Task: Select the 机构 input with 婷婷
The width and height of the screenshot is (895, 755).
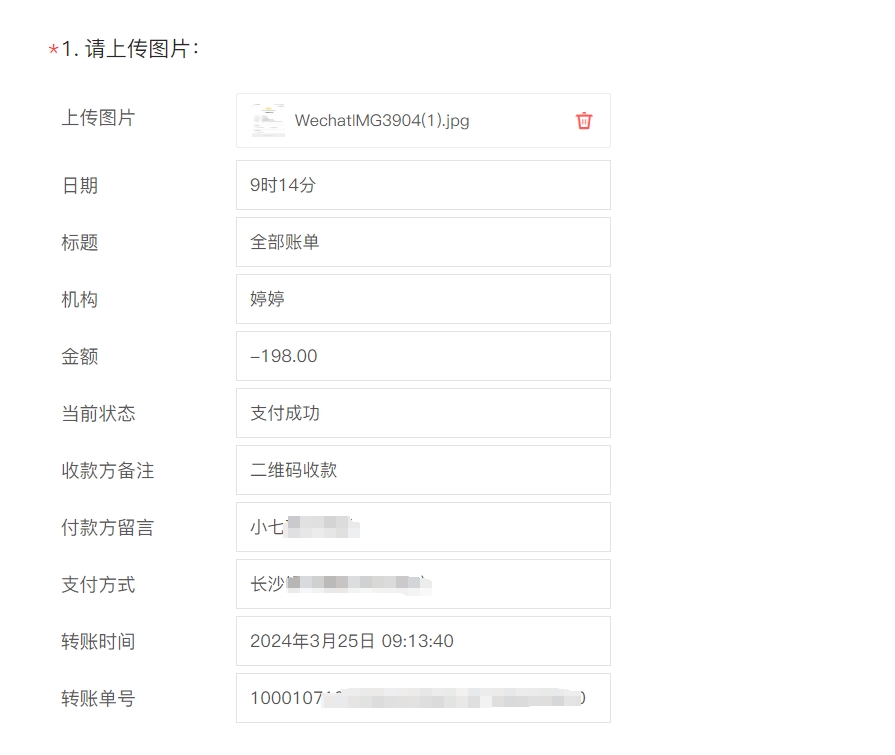Action: pyautogui.click(x=423, y=299)
